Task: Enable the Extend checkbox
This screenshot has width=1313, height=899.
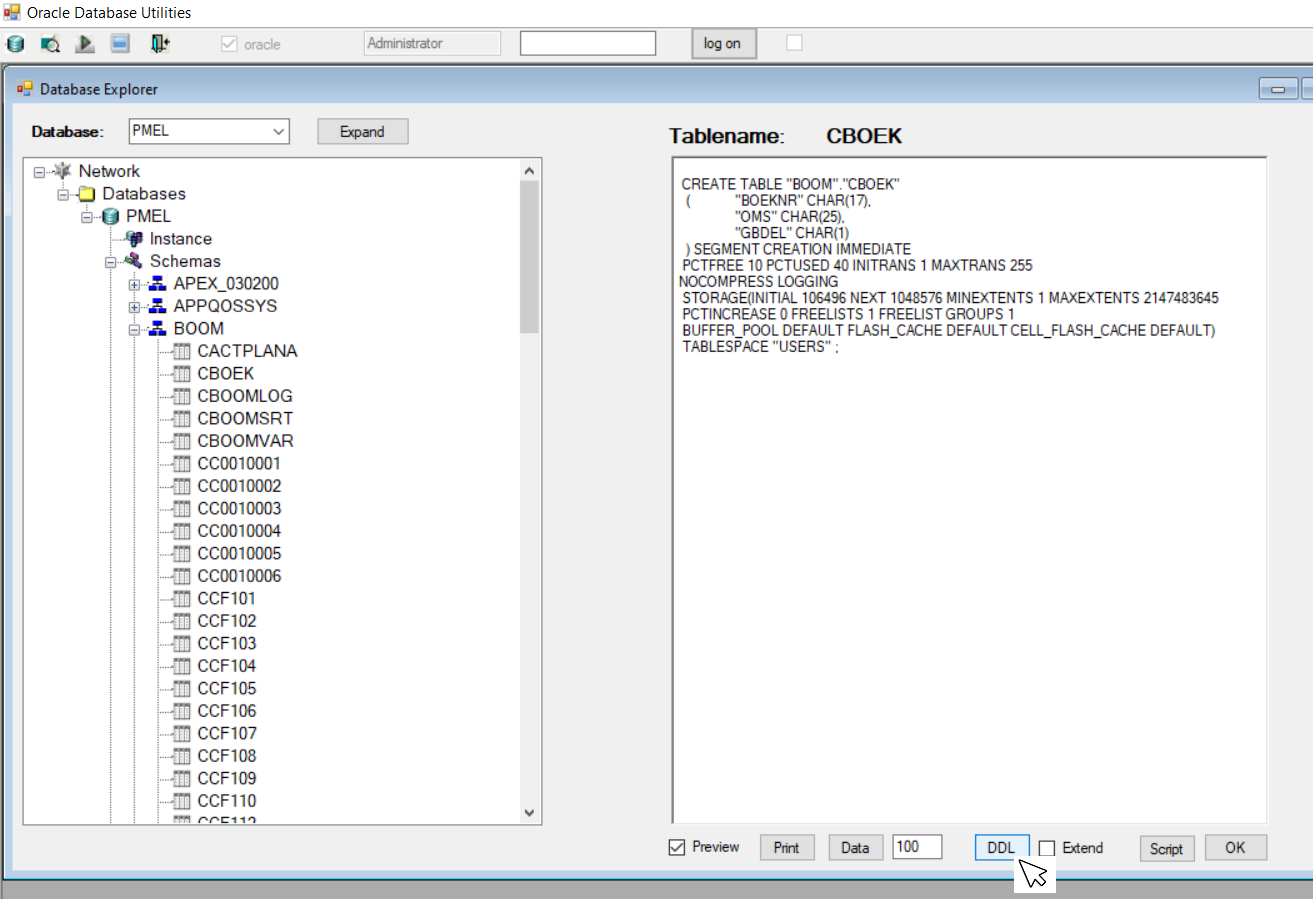Action: click(1047, 848)
